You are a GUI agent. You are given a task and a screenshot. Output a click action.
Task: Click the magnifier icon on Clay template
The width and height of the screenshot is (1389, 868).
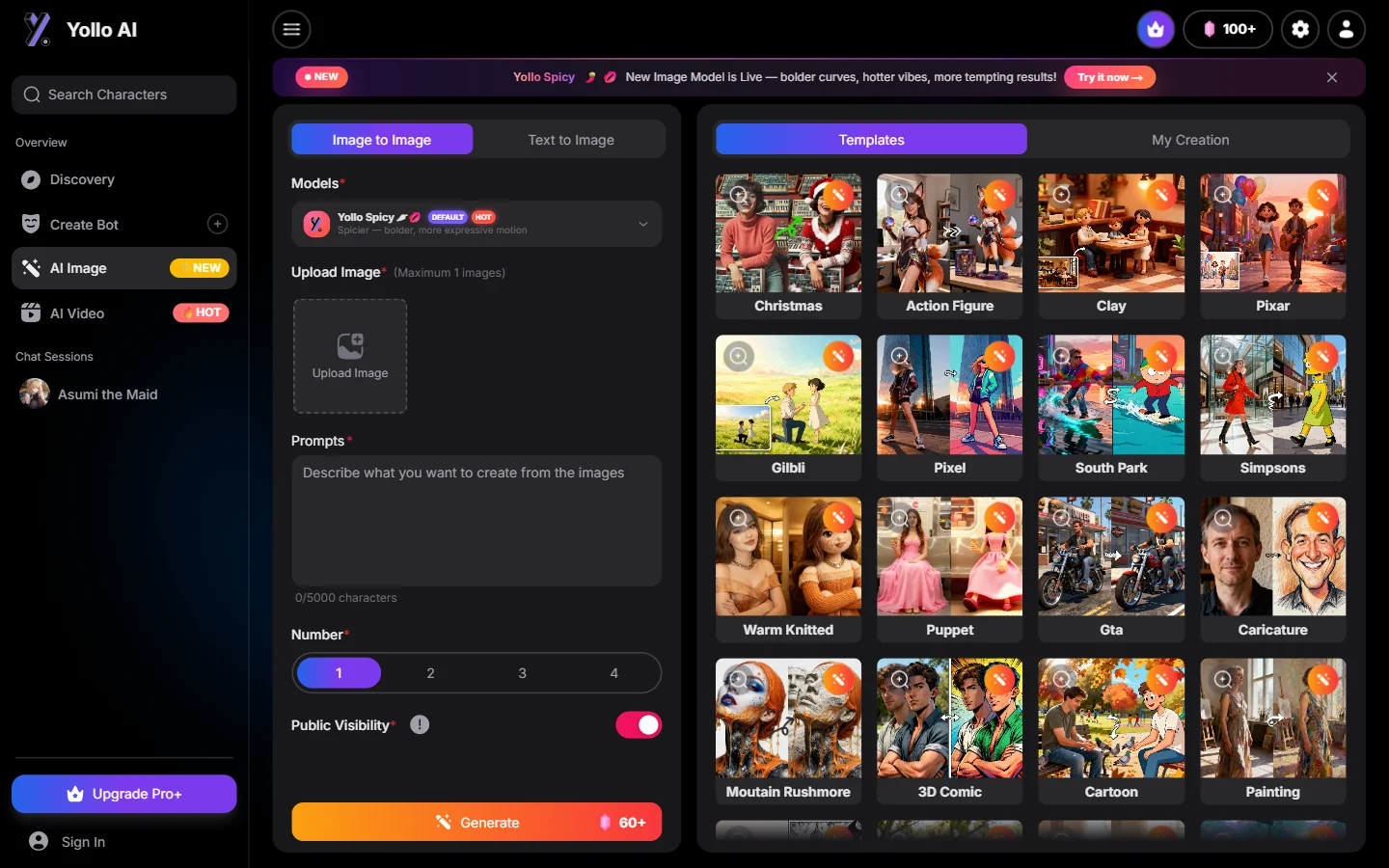coord(1061,194)
